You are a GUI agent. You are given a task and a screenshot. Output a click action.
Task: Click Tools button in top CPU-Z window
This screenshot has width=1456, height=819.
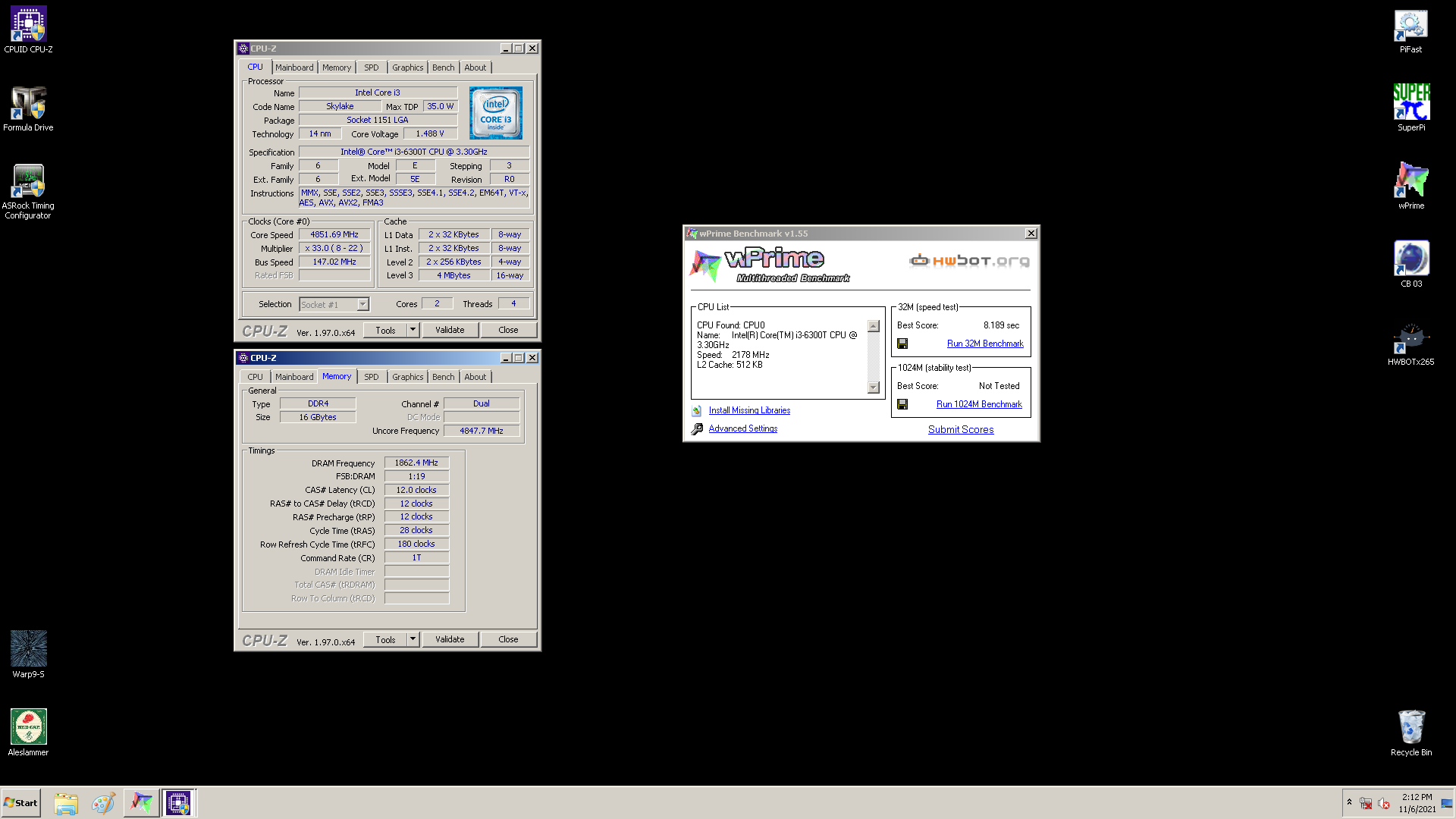pyautogui.click(x=385, y=330)
